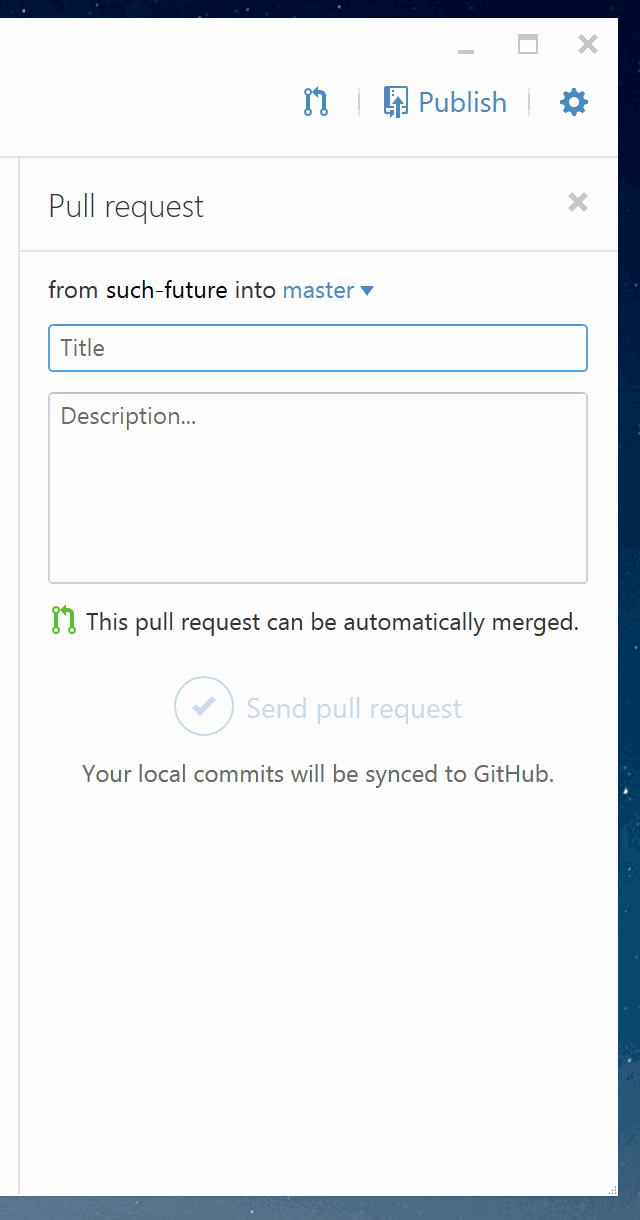
Task: Focus the Title input field
Action: coord(317,348)
